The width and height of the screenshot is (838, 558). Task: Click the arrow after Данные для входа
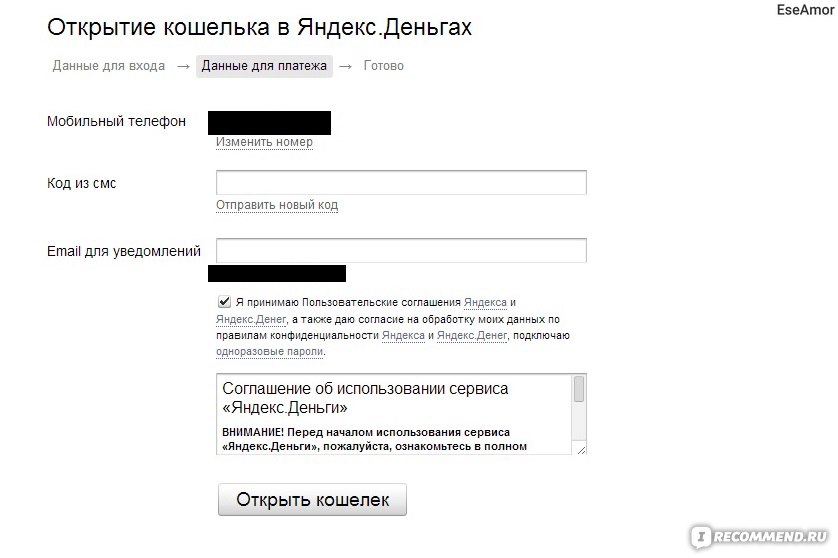point(183,66)
